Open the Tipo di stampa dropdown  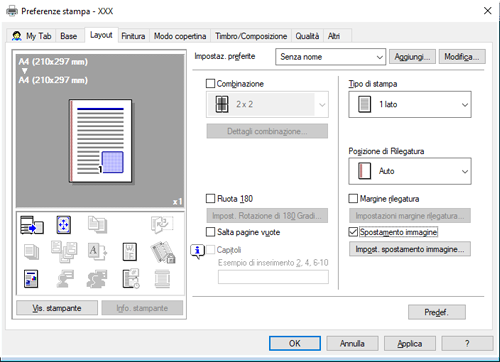click(x=410, y=104)
